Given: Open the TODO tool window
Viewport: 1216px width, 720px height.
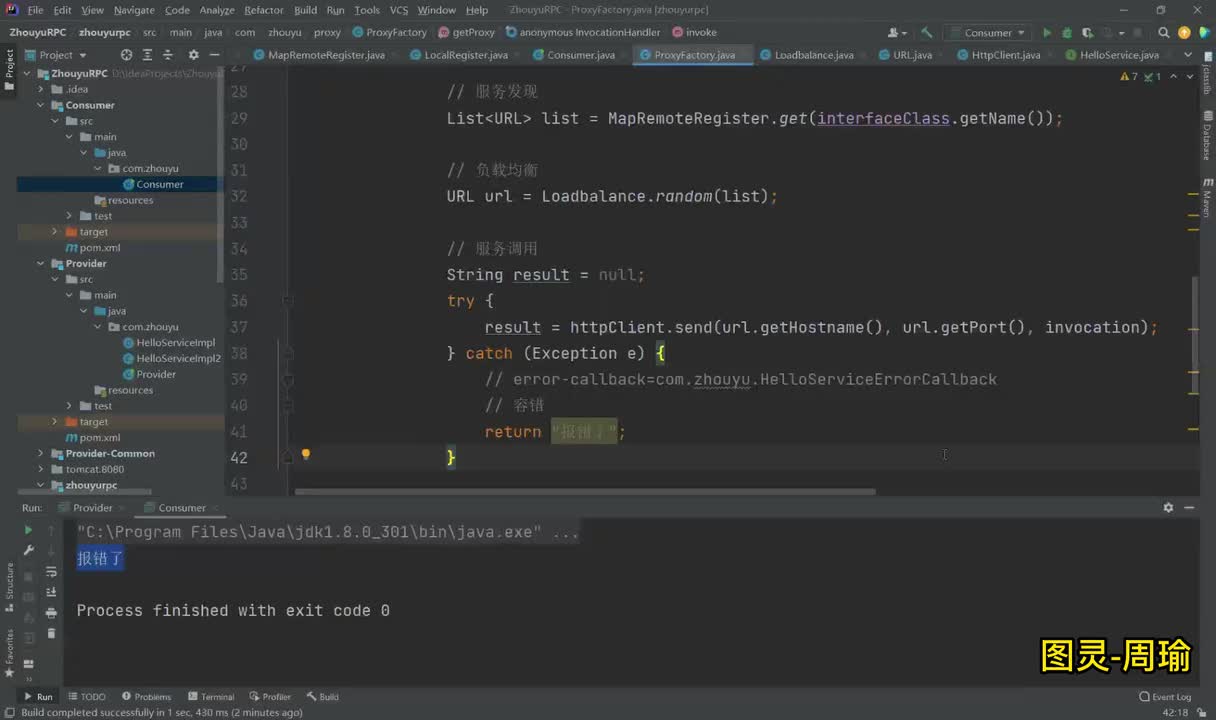Looking at the screenshot, I should (87, 697).
